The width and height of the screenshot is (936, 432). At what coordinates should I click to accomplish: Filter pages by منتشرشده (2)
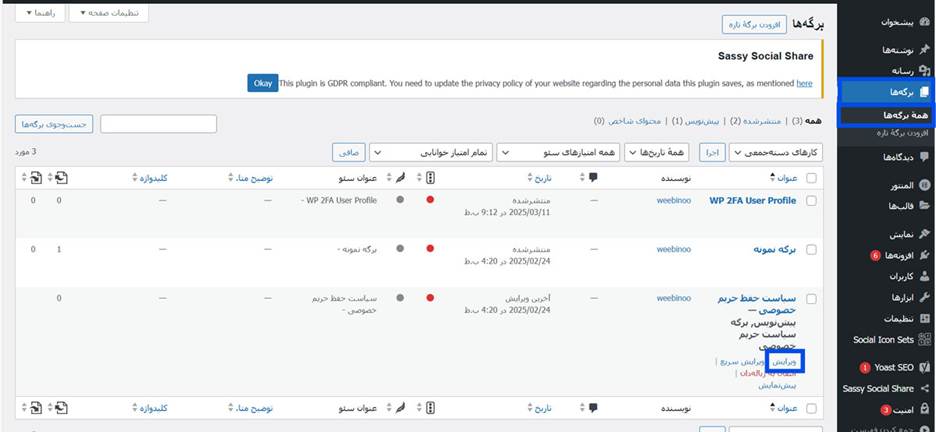coord(755,121)
